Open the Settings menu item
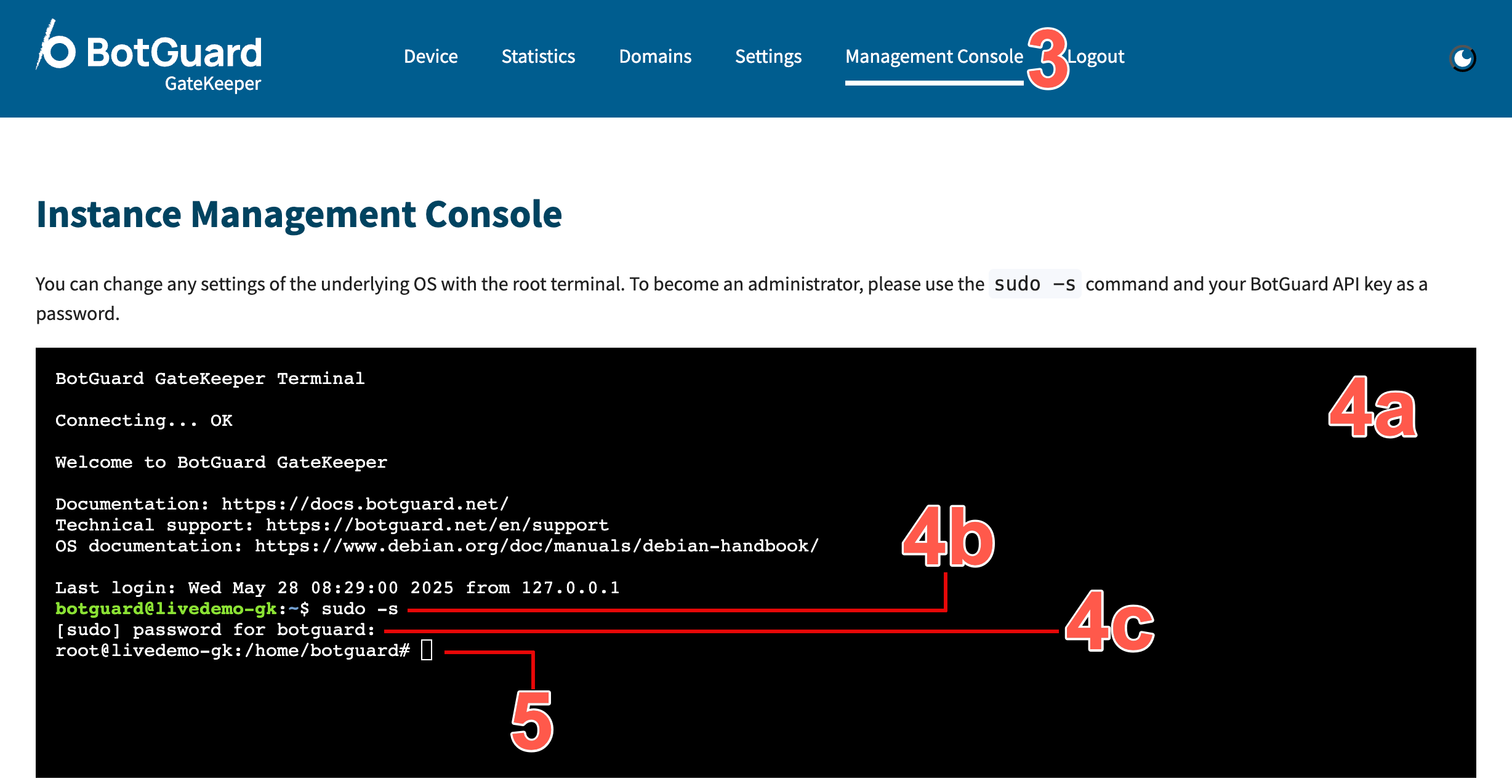Screen dimensions: 1512x784 (x=768, y=57)
